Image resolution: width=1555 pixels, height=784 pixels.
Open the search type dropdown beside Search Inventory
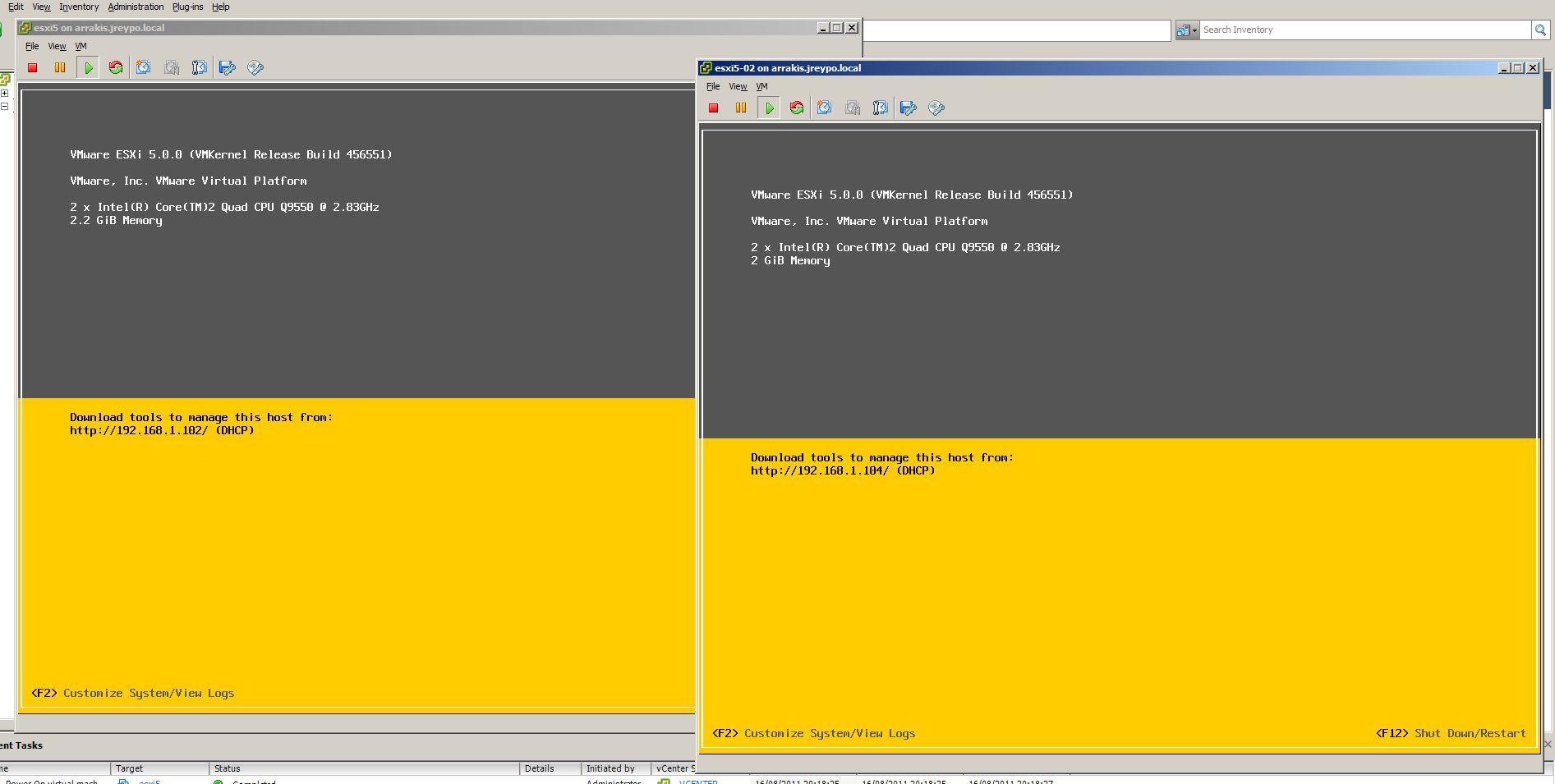(1187, 30)
